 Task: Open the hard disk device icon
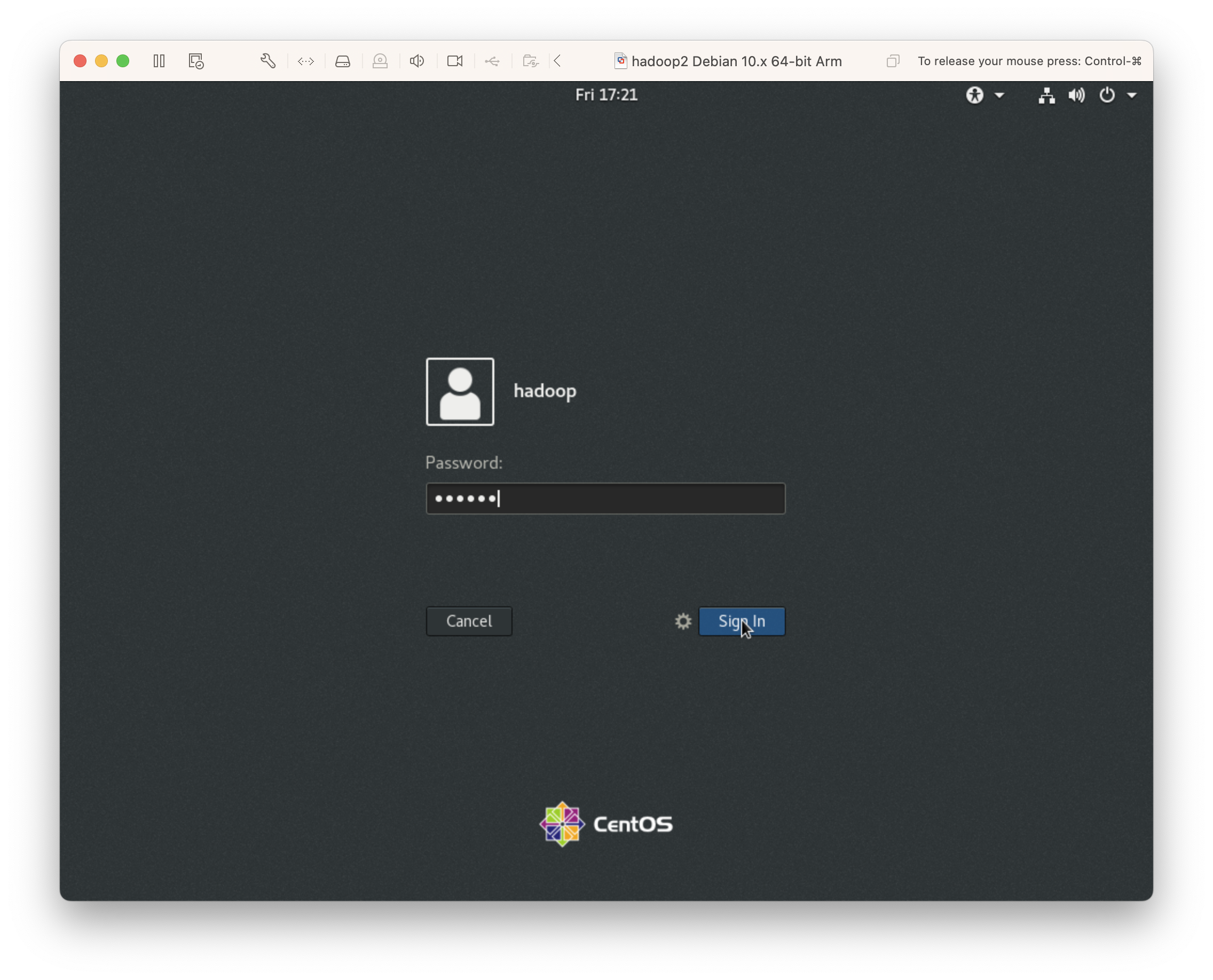343,61
